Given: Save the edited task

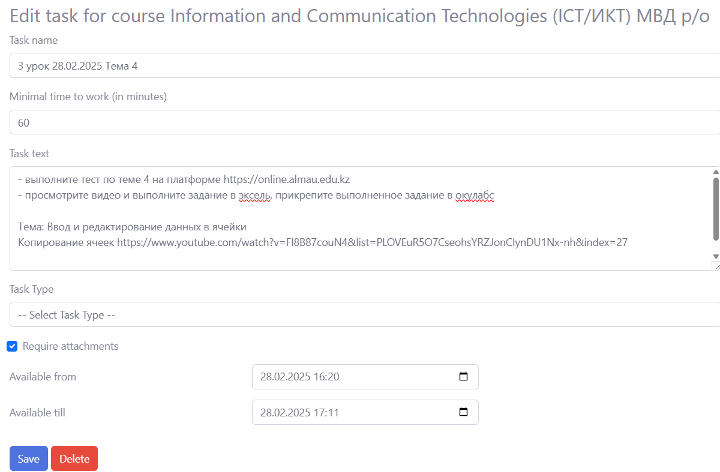Looking at the screenshot, I should (28, 458).
